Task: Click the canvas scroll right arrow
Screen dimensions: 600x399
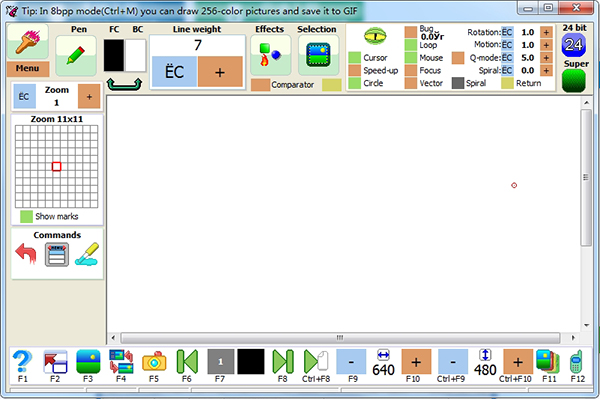Action: coord(573,338)
